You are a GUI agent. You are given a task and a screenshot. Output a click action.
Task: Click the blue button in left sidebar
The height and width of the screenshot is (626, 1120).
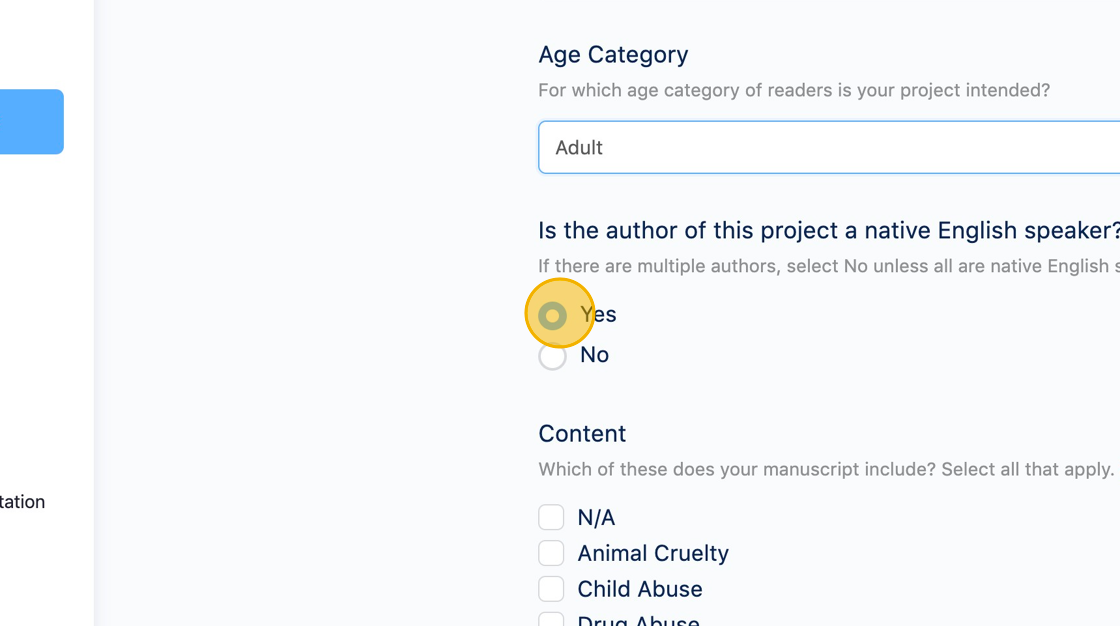31,122
